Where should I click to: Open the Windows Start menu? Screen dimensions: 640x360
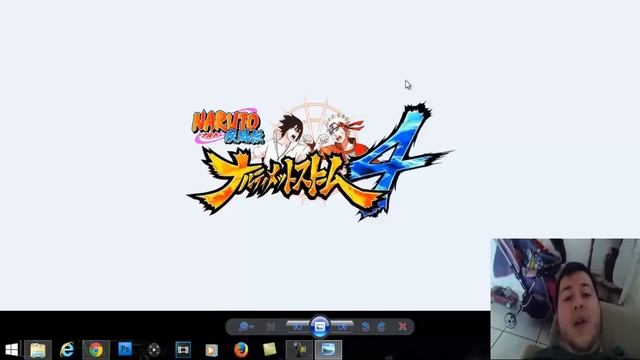(x=11, y=350)
